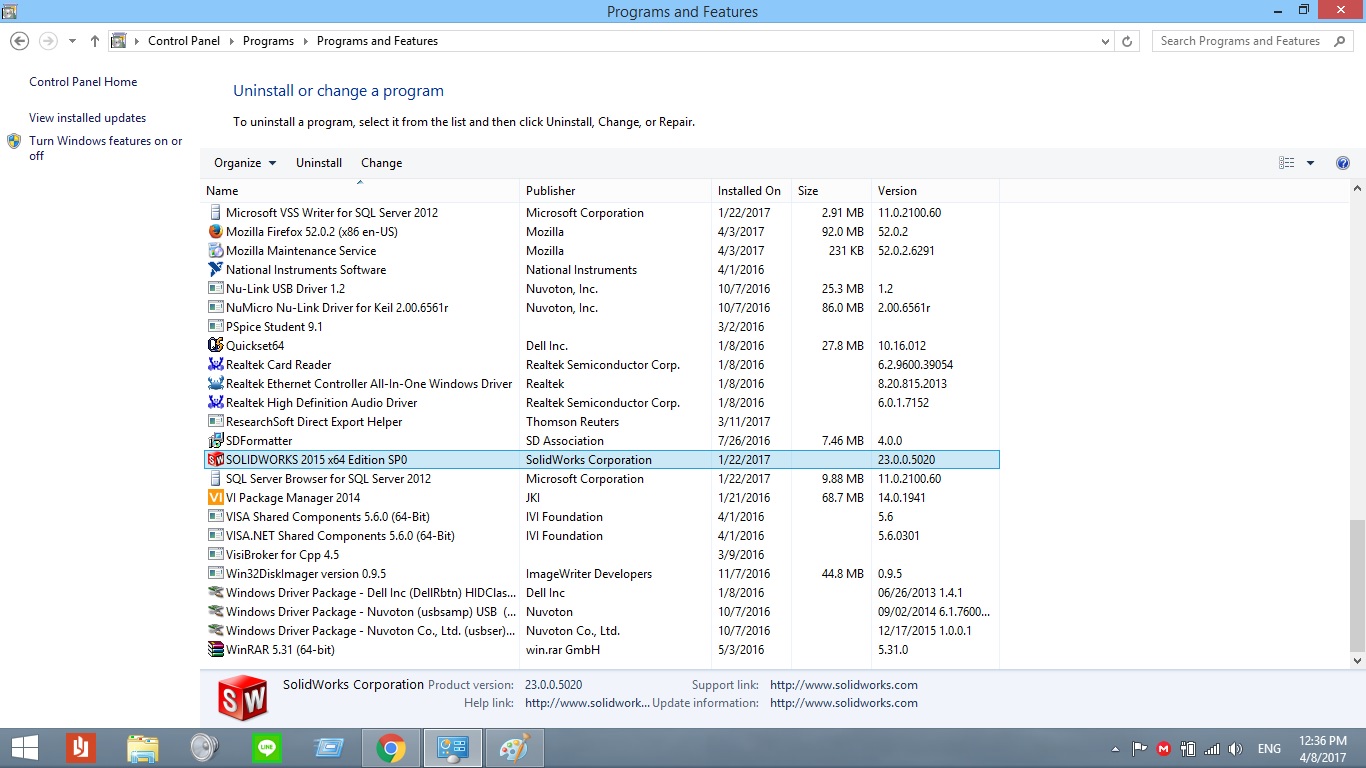Sort by the Version column header
This screenshot has width=1366, height=768.
[x=935, y=191]
